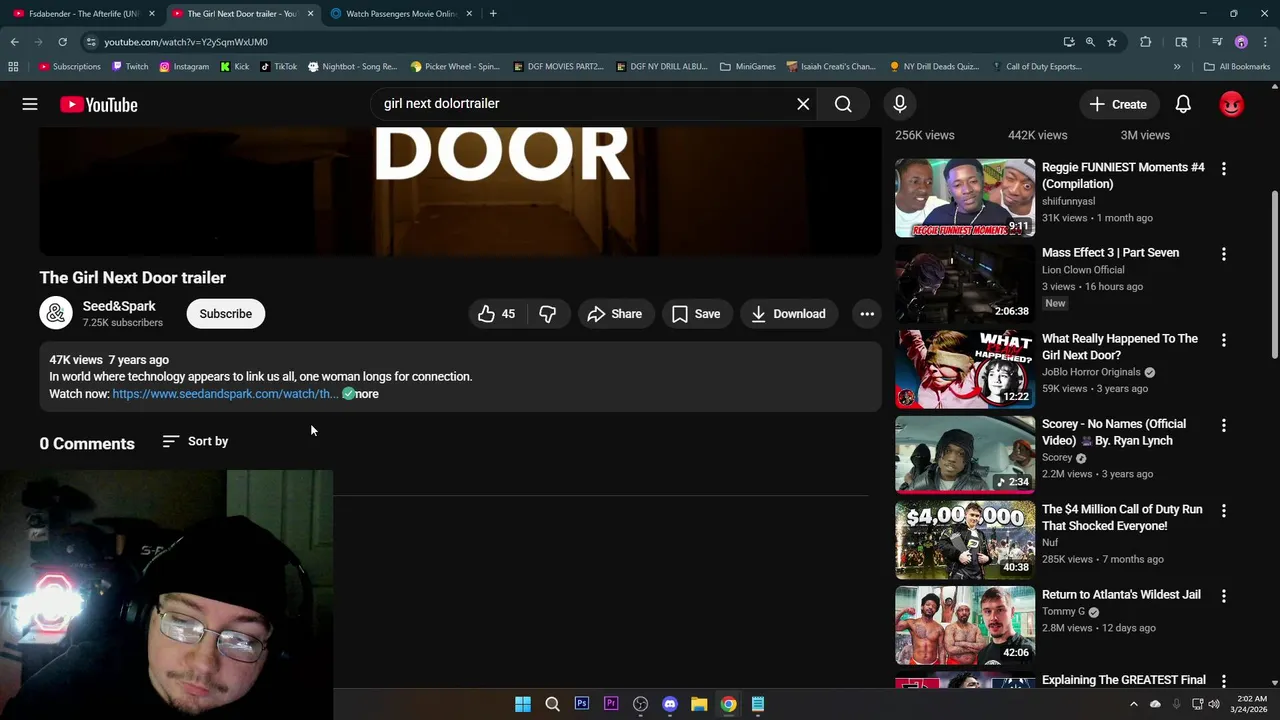
Task: Dislike the video with thumbs down
Action: point(548,314)
